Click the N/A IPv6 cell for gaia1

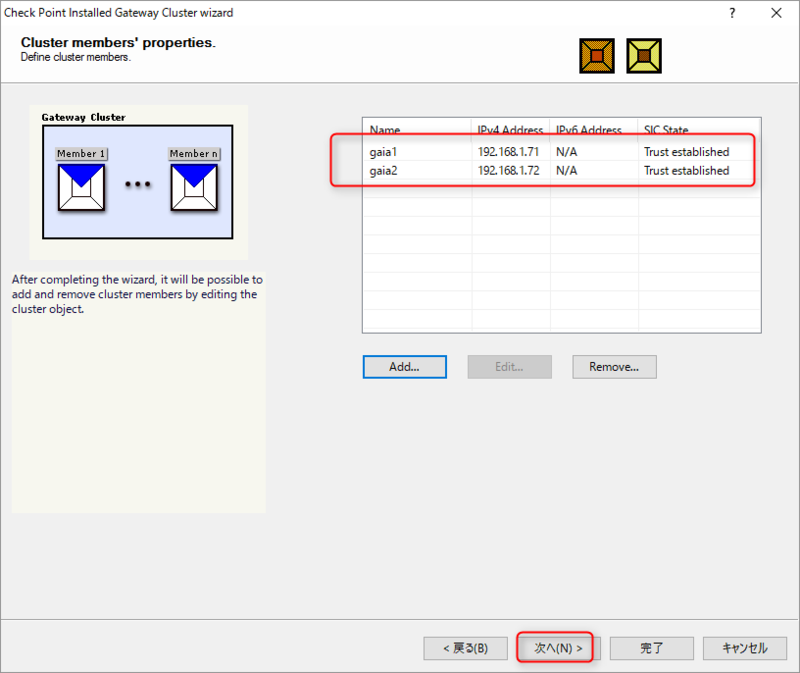tap(567, 152)
